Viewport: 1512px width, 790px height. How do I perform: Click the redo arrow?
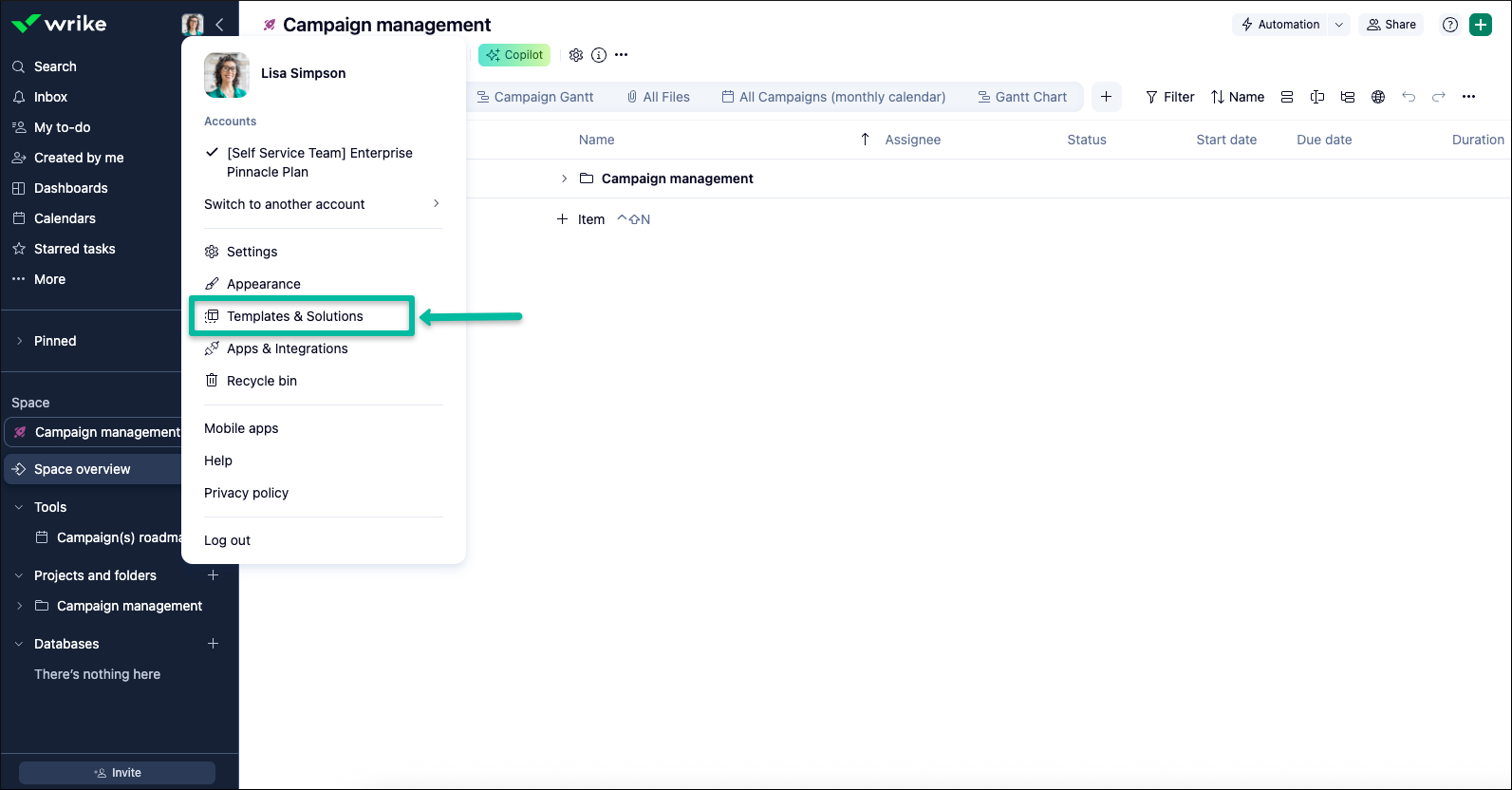pyautogui.click(x=1439, y=97)
